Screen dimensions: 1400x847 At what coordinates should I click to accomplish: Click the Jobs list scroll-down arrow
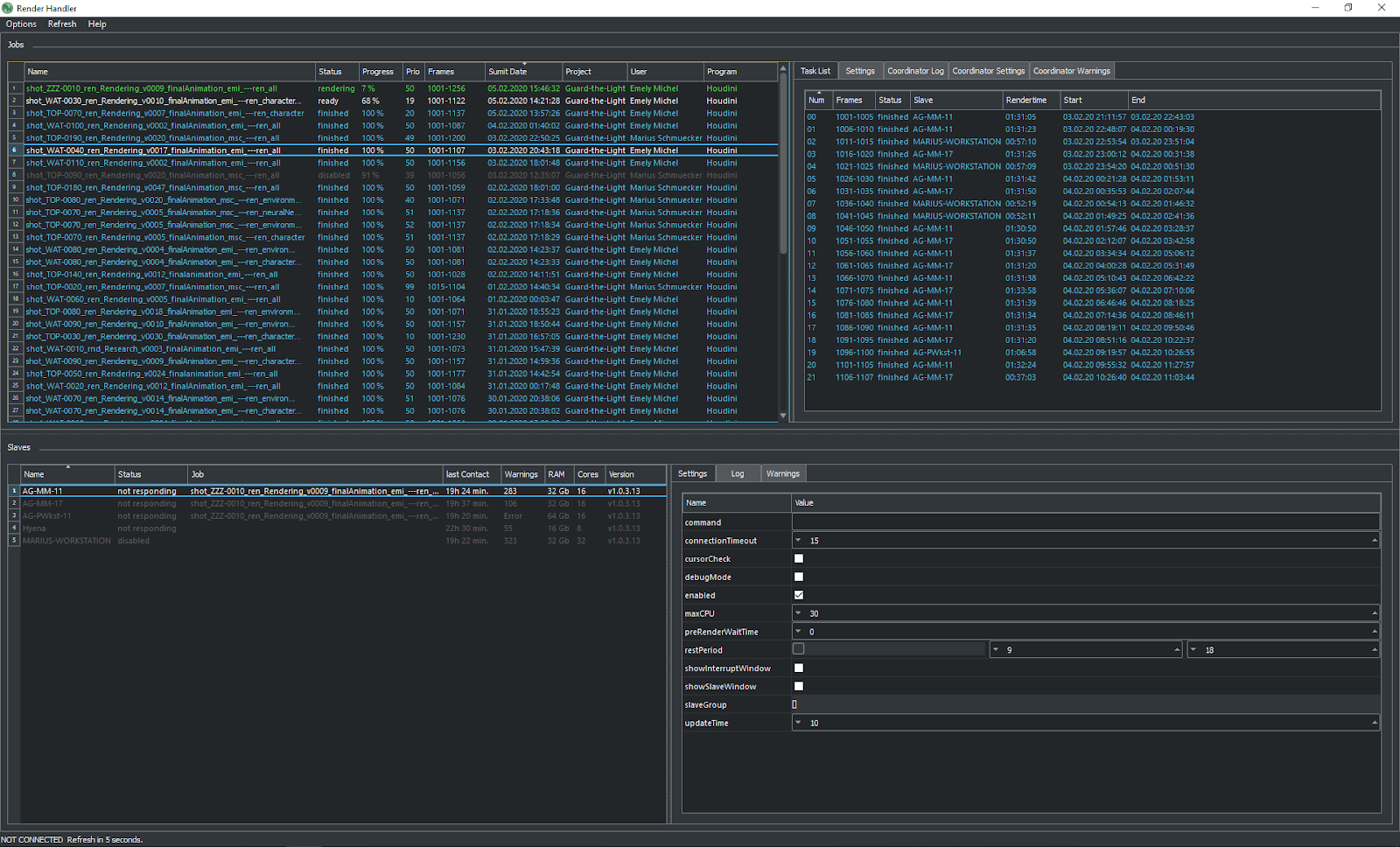(x=782, y=416)
